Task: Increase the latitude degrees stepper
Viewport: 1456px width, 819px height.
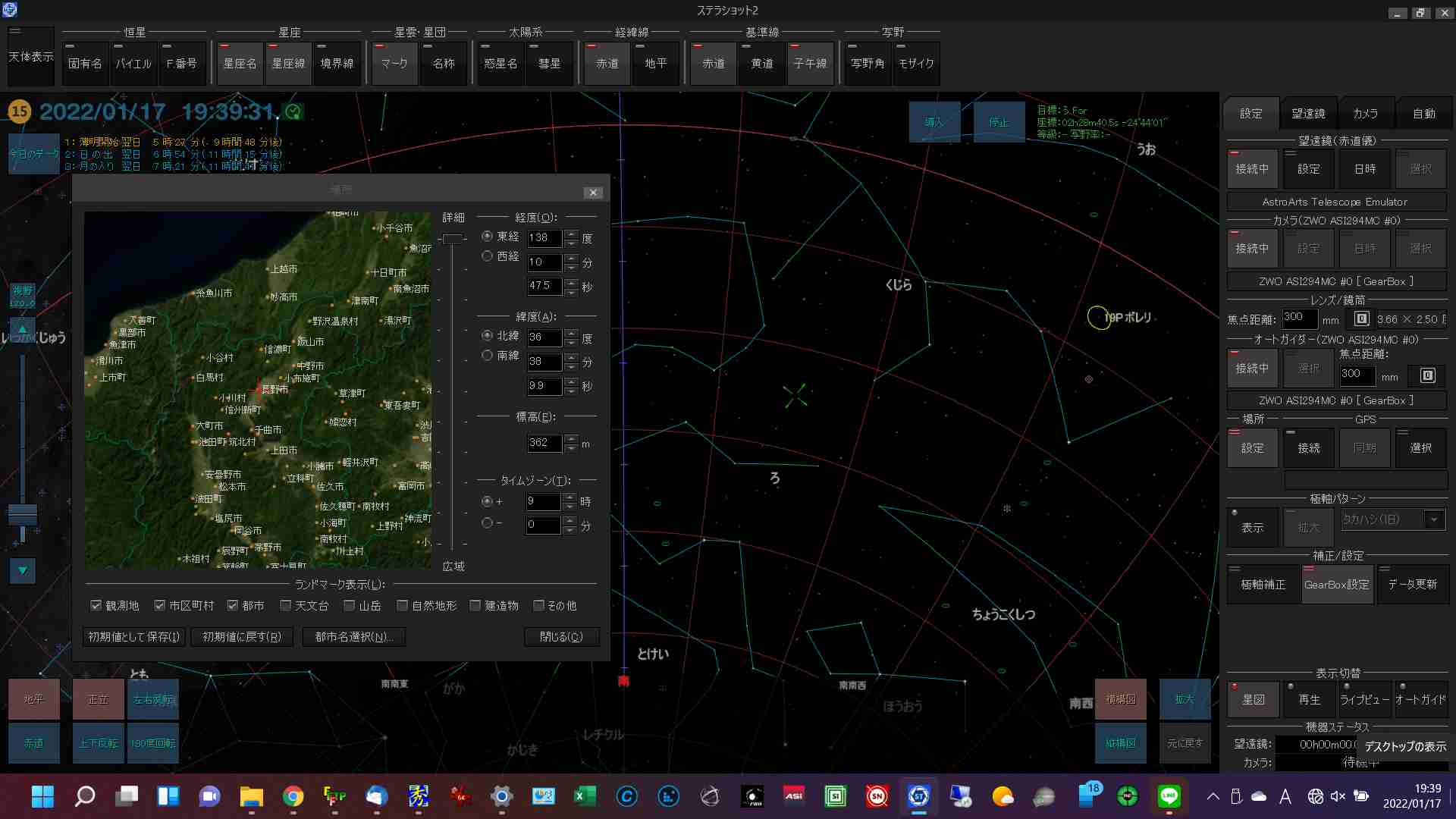Action: (571, 333)
